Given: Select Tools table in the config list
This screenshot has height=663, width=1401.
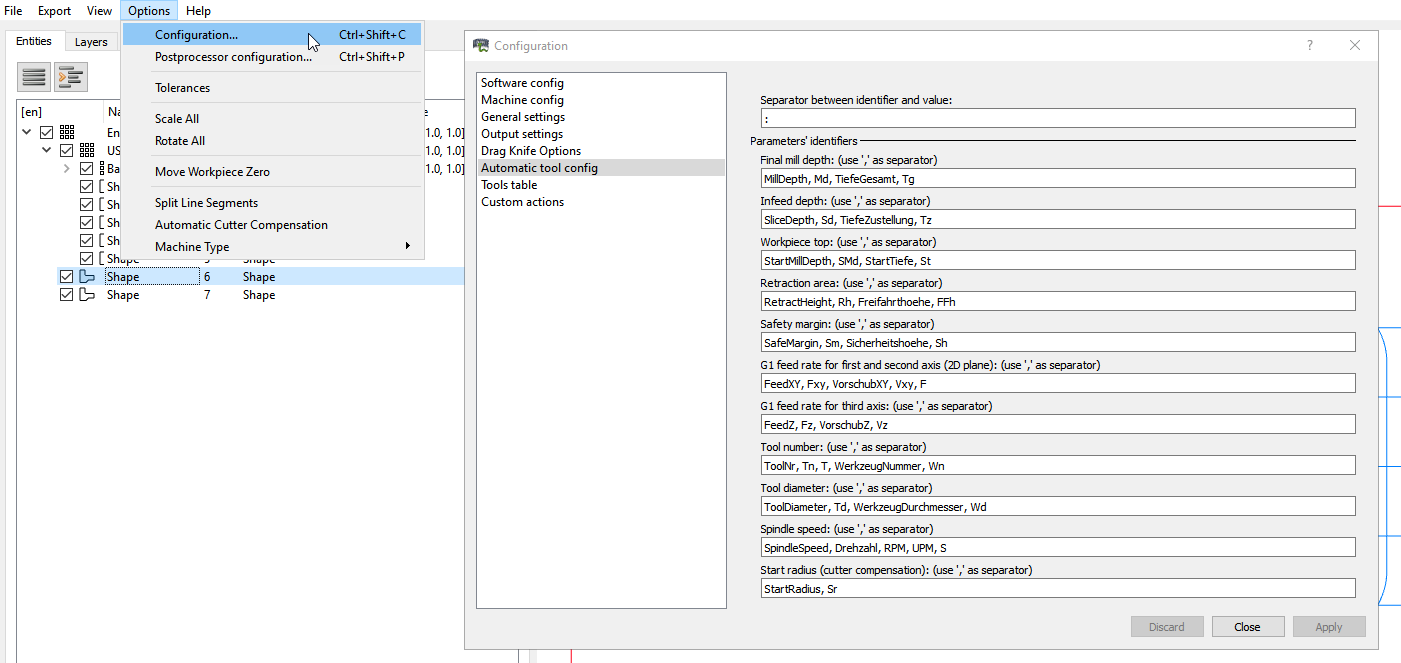Looking at the screenshot, I should coord(509,185).
